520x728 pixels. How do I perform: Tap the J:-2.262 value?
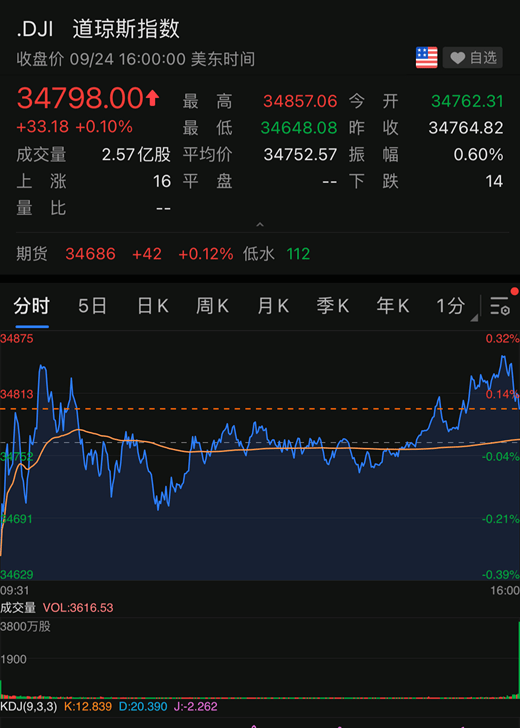(194, 707)
